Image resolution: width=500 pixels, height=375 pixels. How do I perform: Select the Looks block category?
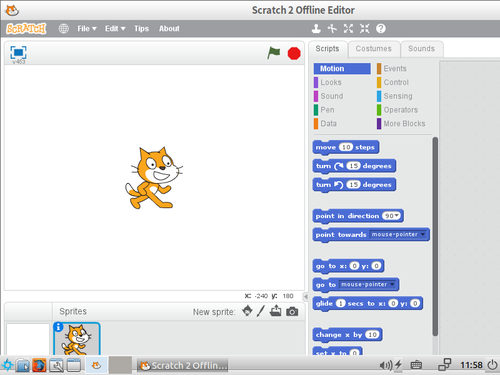(328, 82)
